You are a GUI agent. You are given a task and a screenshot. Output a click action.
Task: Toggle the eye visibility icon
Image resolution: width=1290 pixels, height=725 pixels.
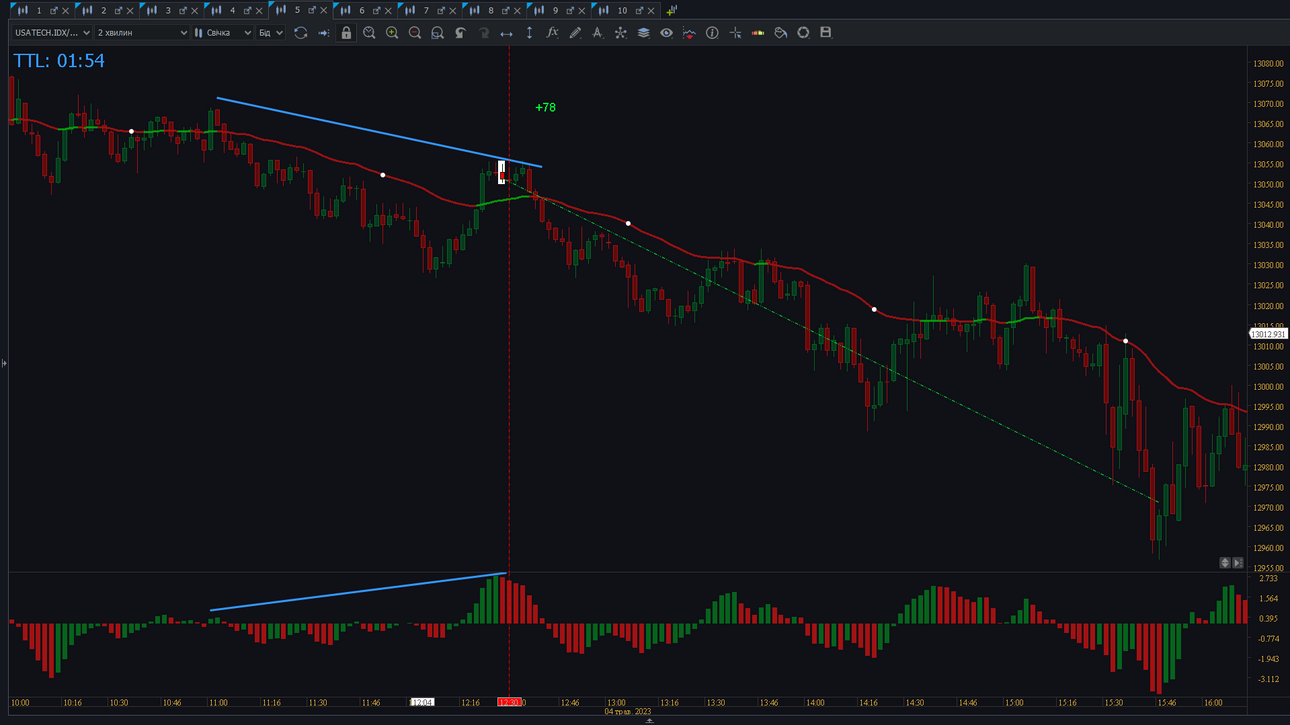point(666,33)
